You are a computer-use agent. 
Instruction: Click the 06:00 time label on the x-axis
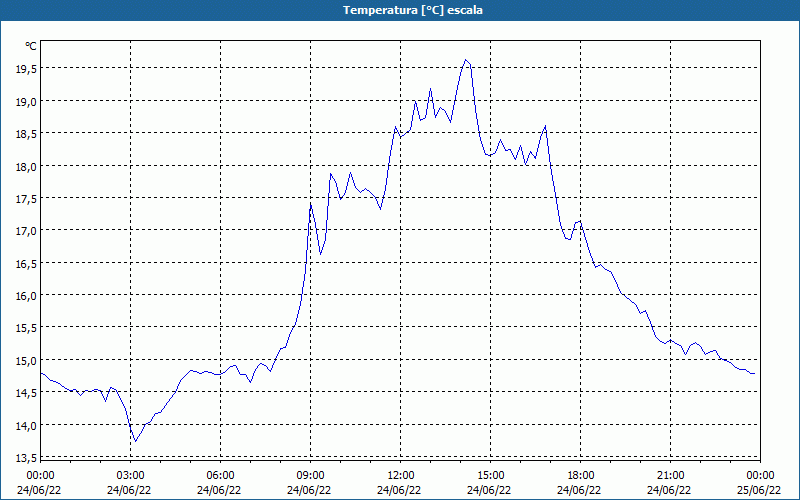pyautogui.click(x=220, y=476)
